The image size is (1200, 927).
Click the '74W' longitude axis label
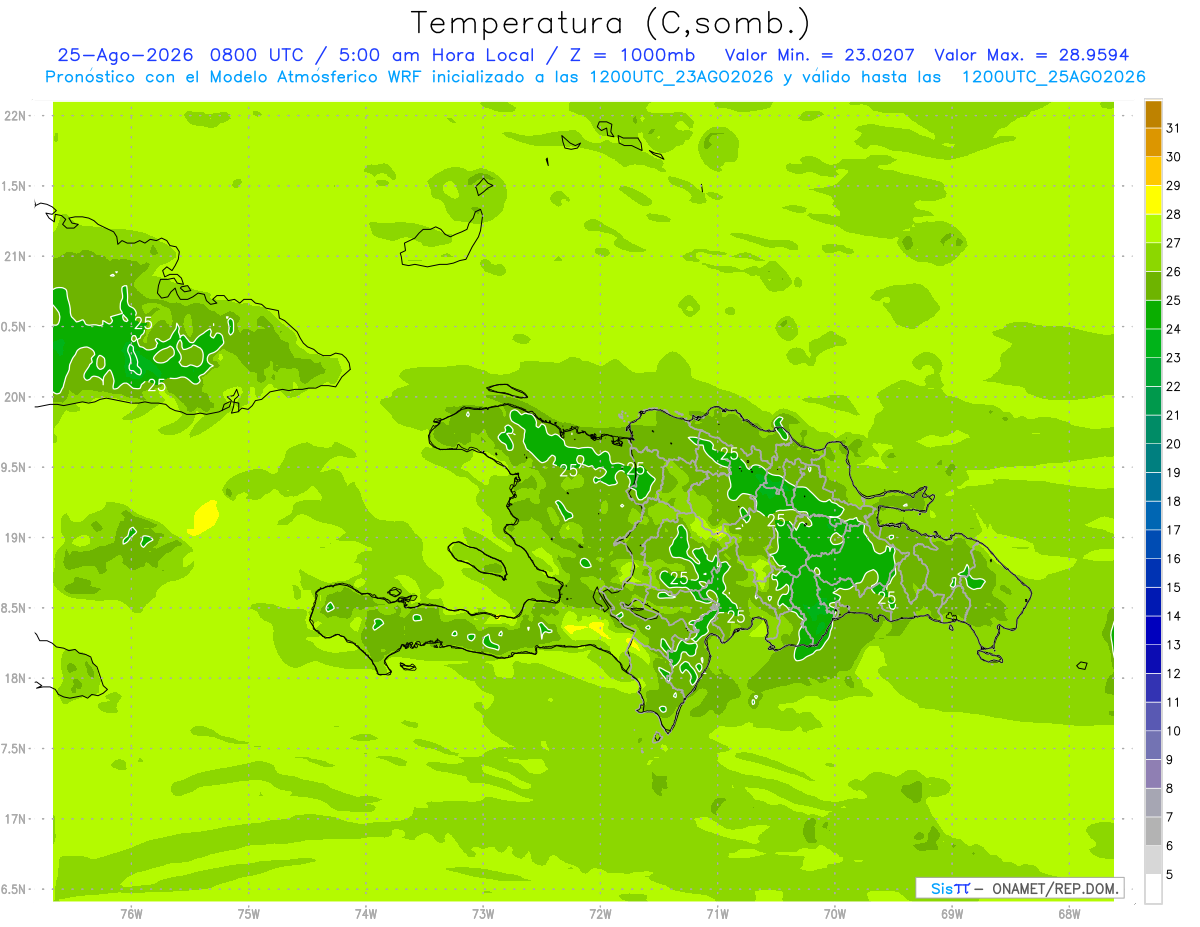[x=365, y=913]
